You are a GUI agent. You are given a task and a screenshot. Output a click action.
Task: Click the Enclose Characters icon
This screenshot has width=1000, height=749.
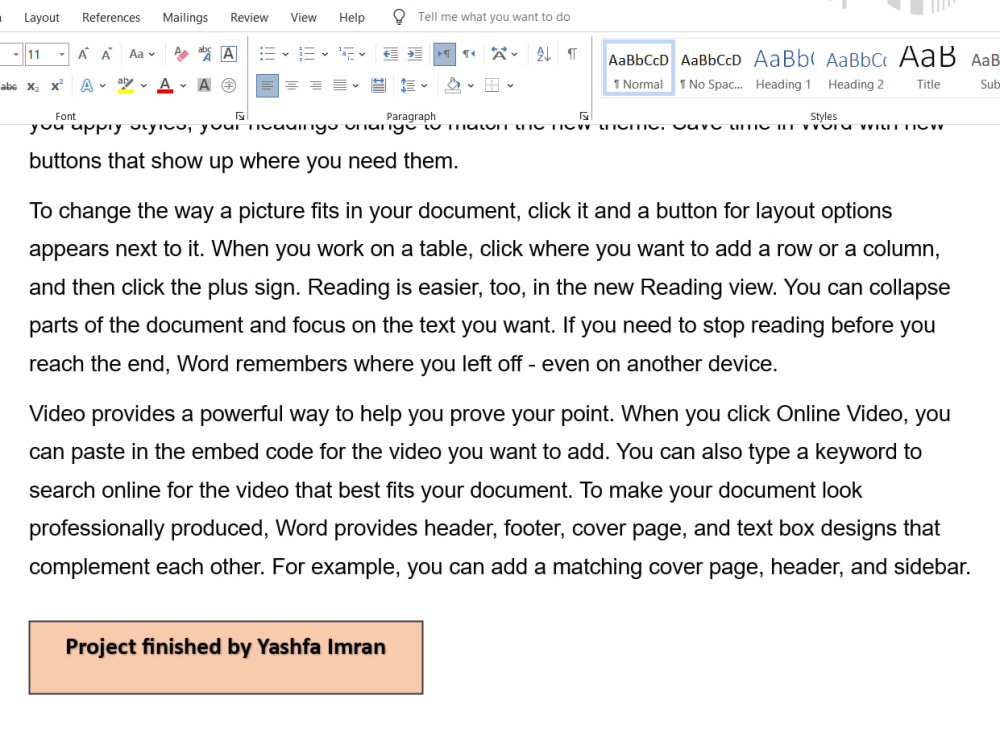[228, 85]
